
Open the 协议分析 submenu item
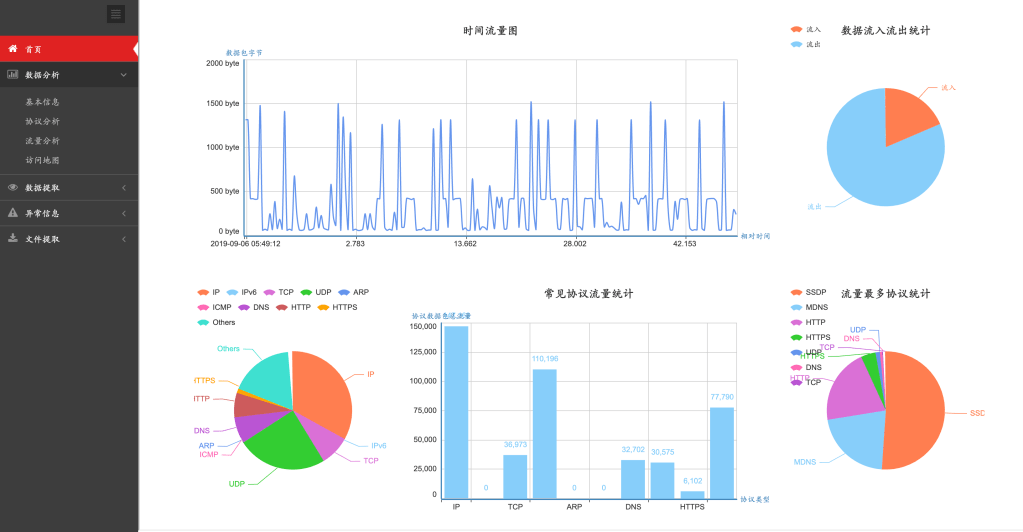(42, 121)
